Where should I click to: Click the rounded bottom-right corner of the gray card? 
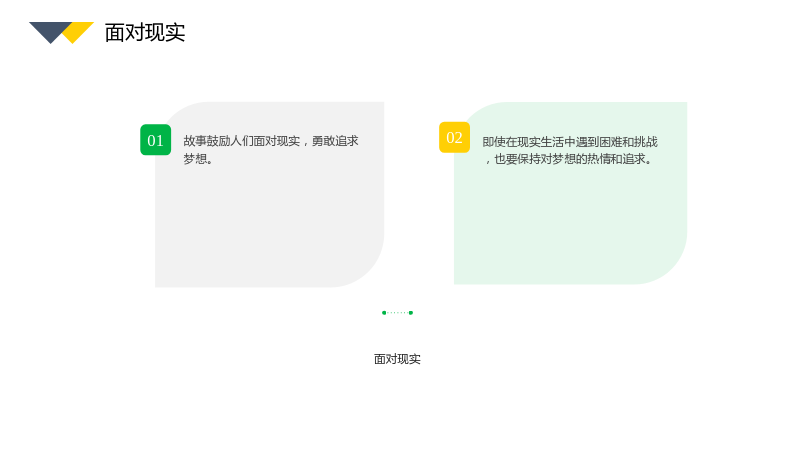367,270
